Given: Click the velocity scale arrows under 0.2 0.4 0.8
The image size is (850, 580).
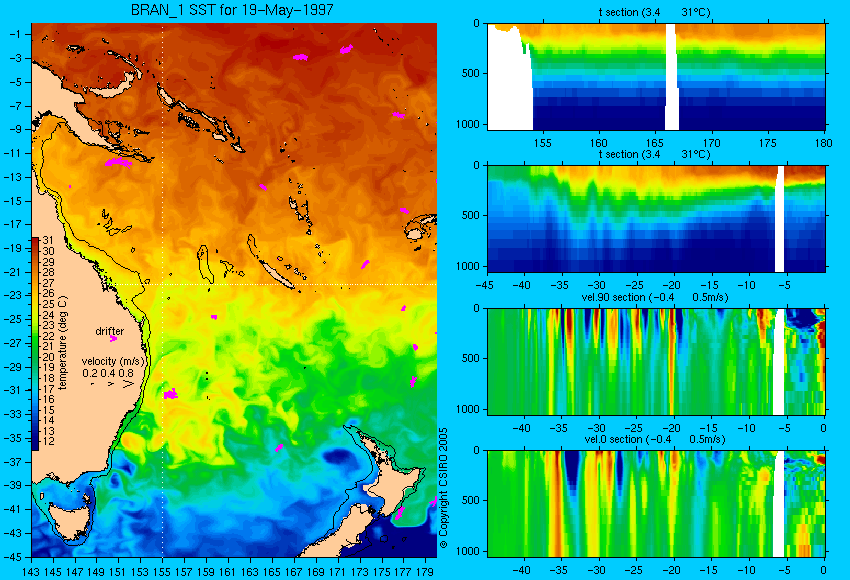Looking at the screenshot, I should (112, 384).
